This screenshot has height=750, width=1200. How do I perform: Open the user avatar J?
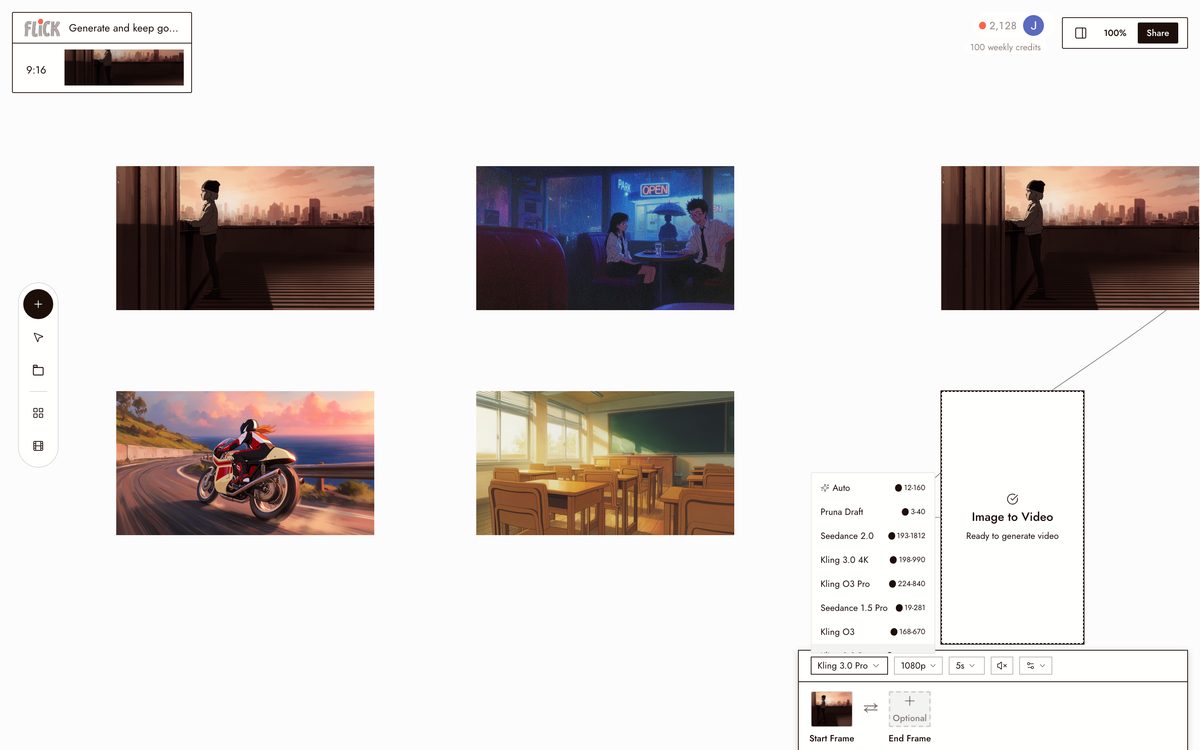1033,26
